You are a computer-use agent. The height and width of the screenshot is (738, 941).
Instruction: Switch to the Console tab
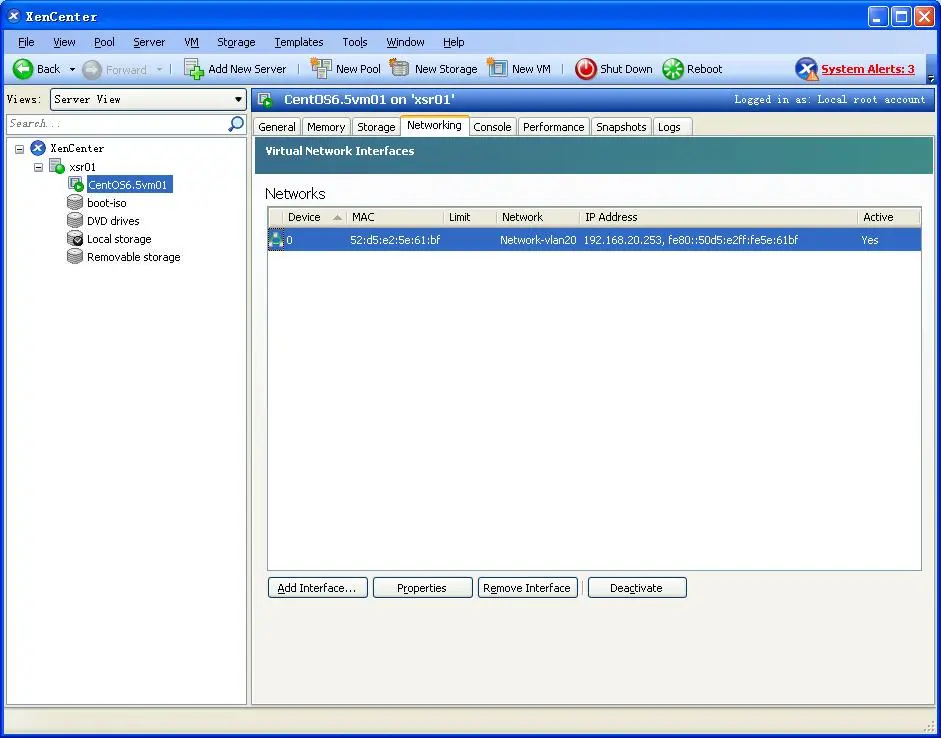coord(492,127)
